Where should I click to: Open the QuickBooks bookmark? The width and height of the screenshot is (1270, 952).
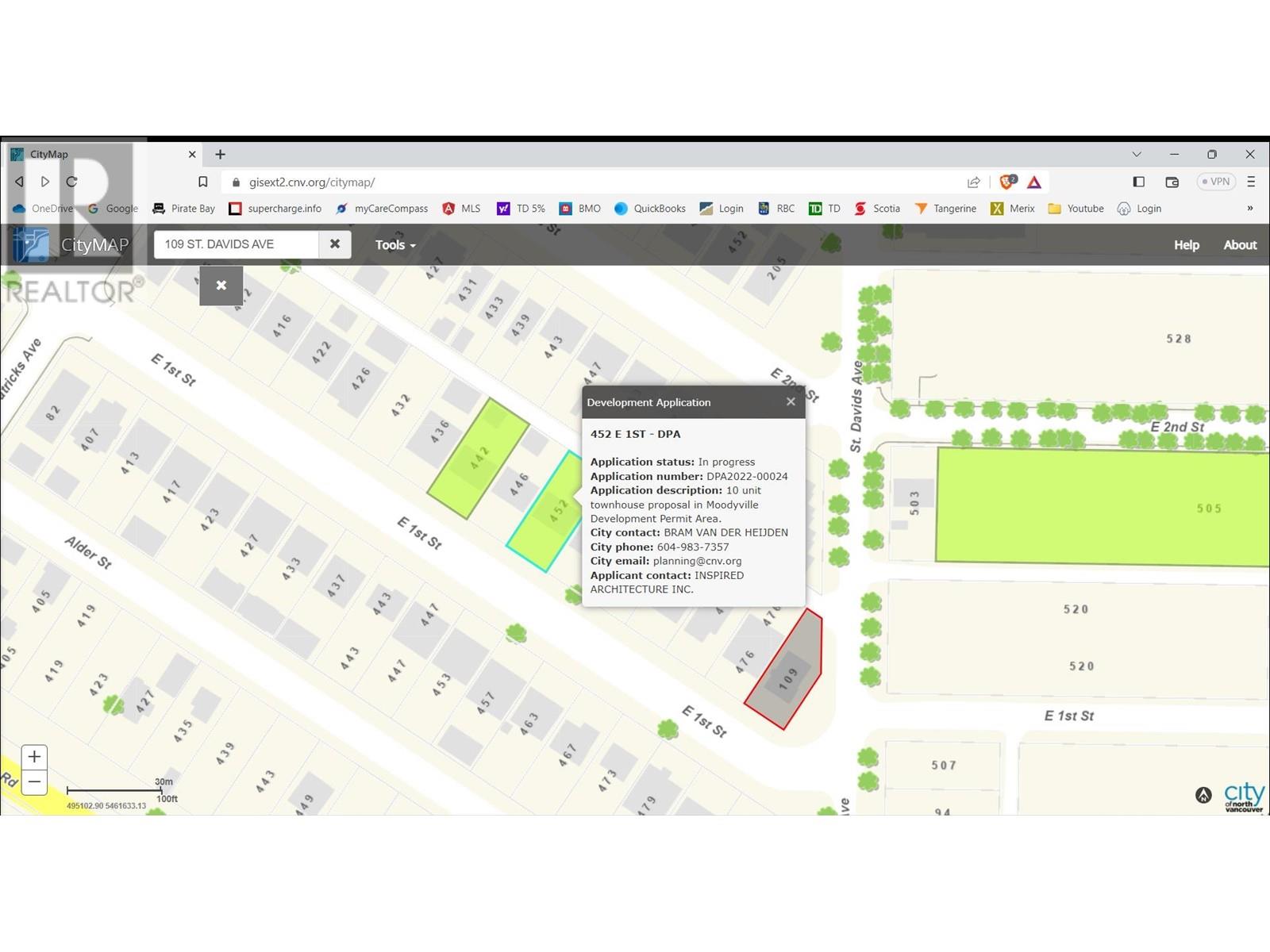[650, 208]
